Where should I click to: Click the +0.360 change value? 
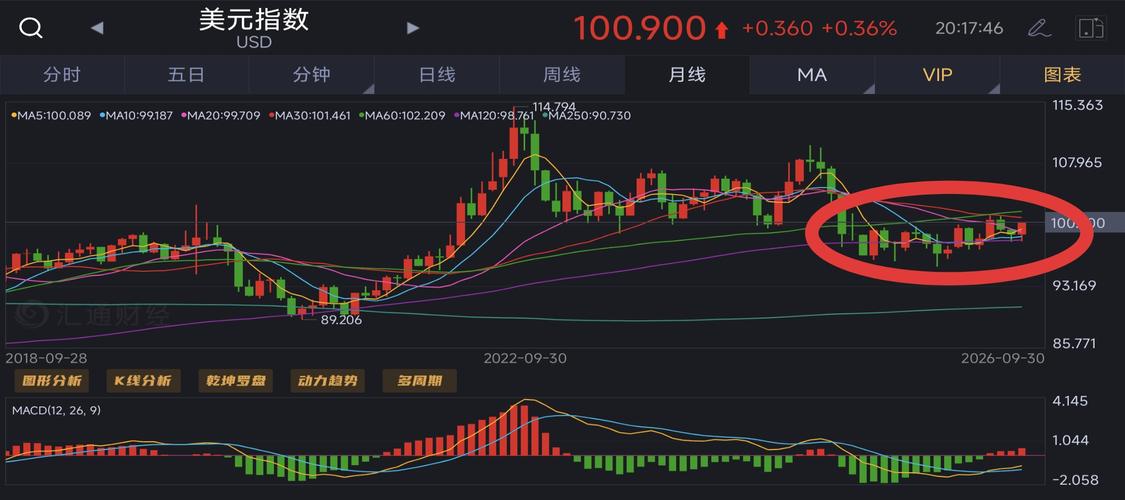[777, 29]
